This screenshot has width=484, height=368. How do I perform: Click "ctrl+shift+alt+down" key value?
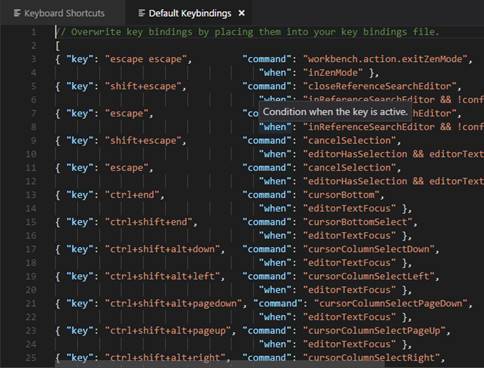pyautogui.click(x=162, y=249)
